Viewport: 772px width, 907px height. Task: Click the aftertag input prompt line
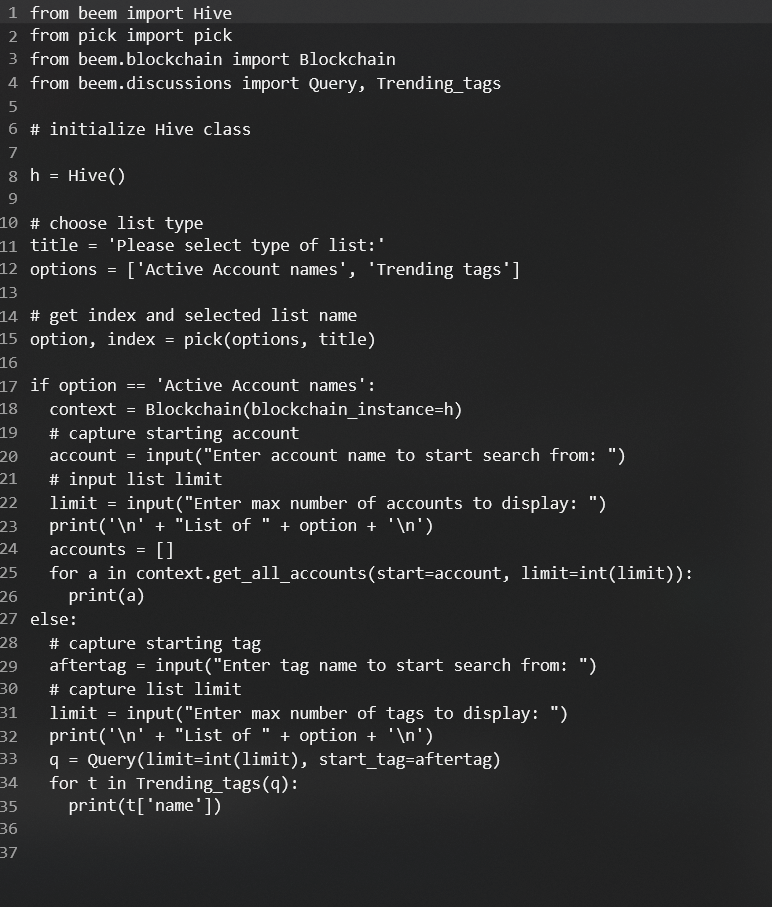pyautogui.click(x=323, y=666)
